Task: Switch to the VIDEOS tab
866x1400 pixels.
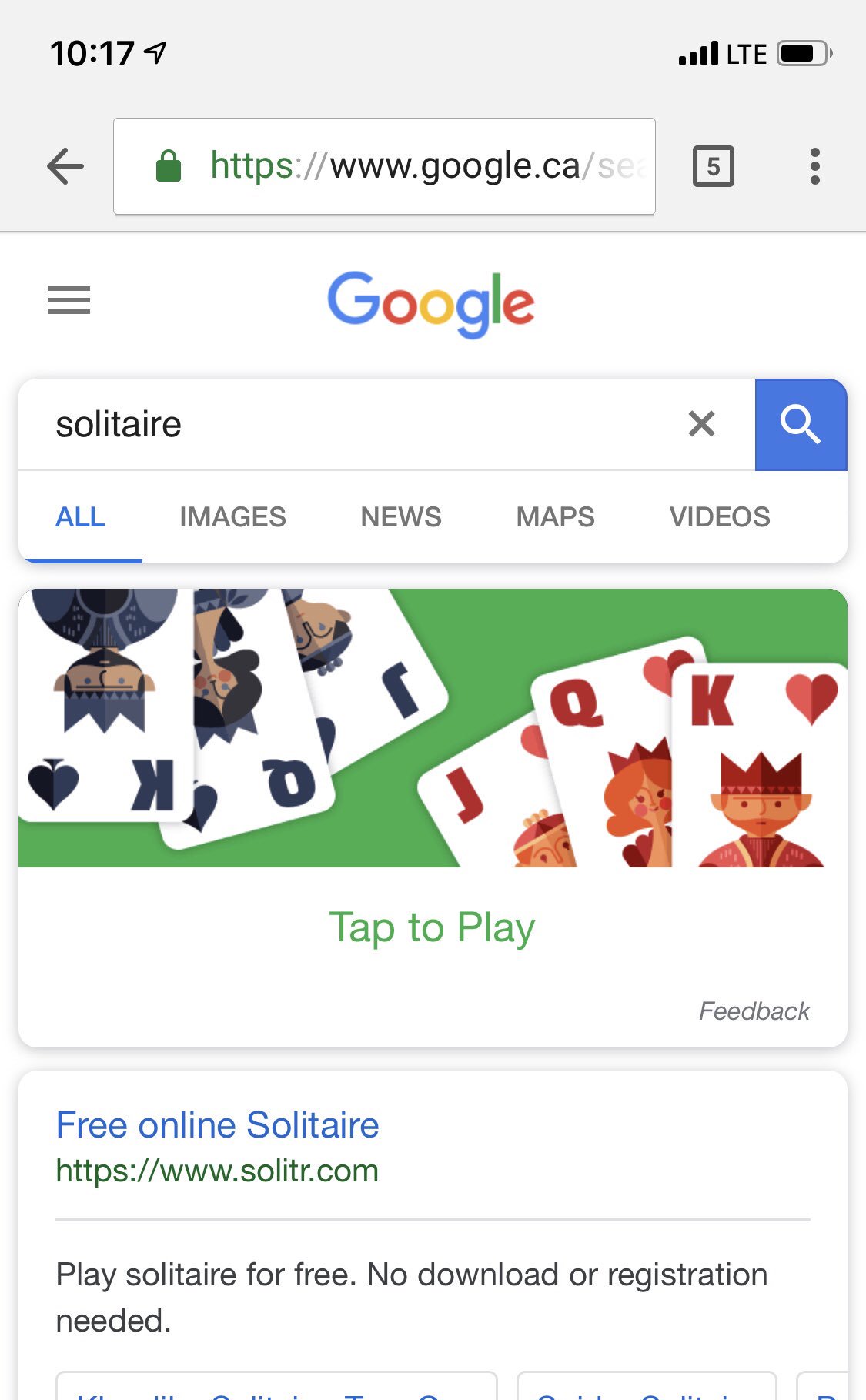Action: [x=720, y=517]
